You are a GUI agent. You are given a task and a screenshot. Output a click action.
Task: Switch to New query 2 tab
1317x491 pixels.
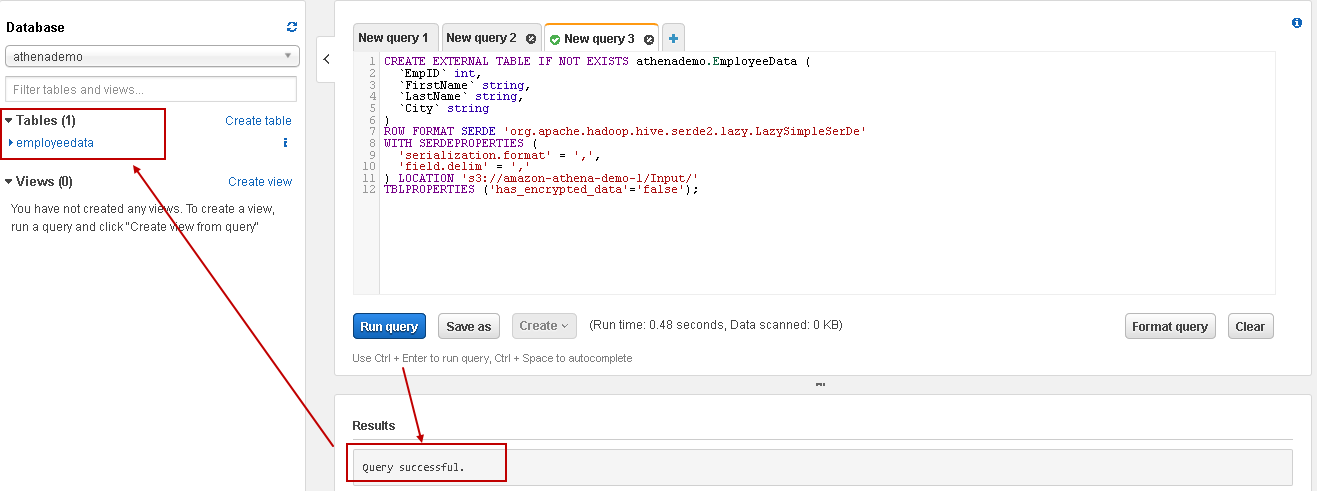coord(481,38)
